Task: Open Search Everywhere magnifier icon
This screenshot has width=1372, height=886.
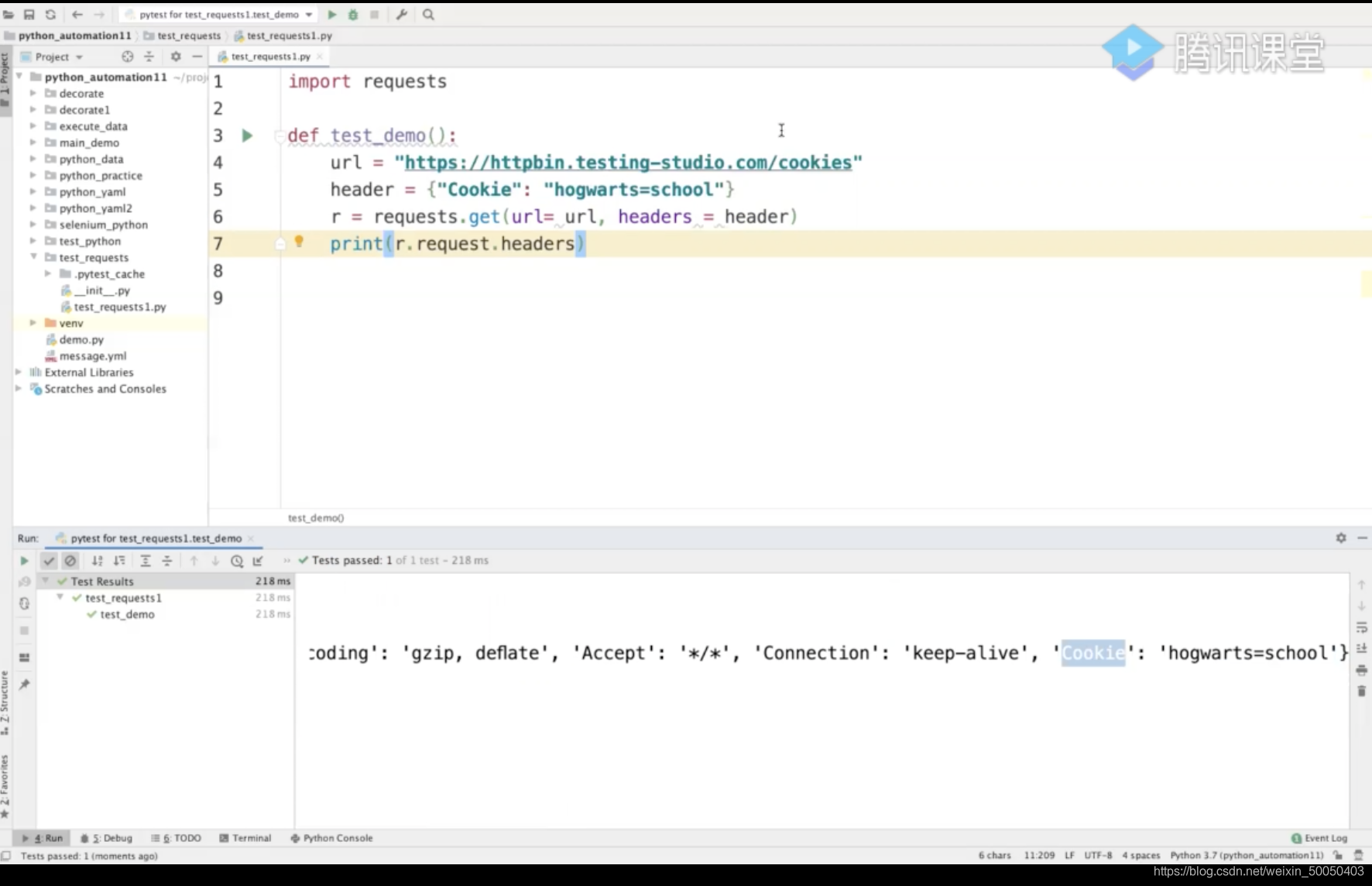Action: click(x=428, y=15)
